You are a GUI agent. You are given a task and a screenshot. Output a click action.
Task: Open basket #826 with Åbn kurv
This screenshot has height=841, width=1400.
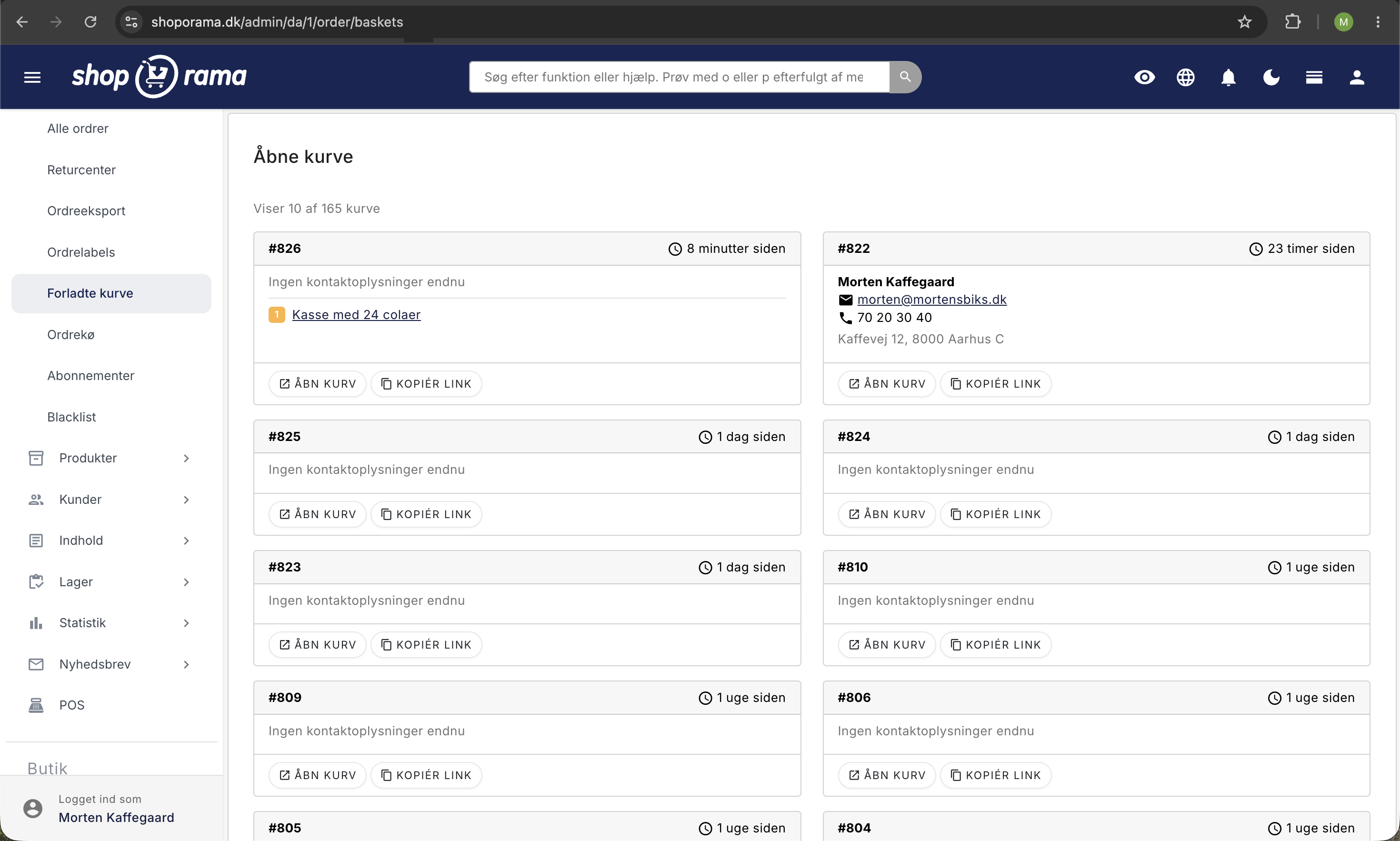pos(317,384)
